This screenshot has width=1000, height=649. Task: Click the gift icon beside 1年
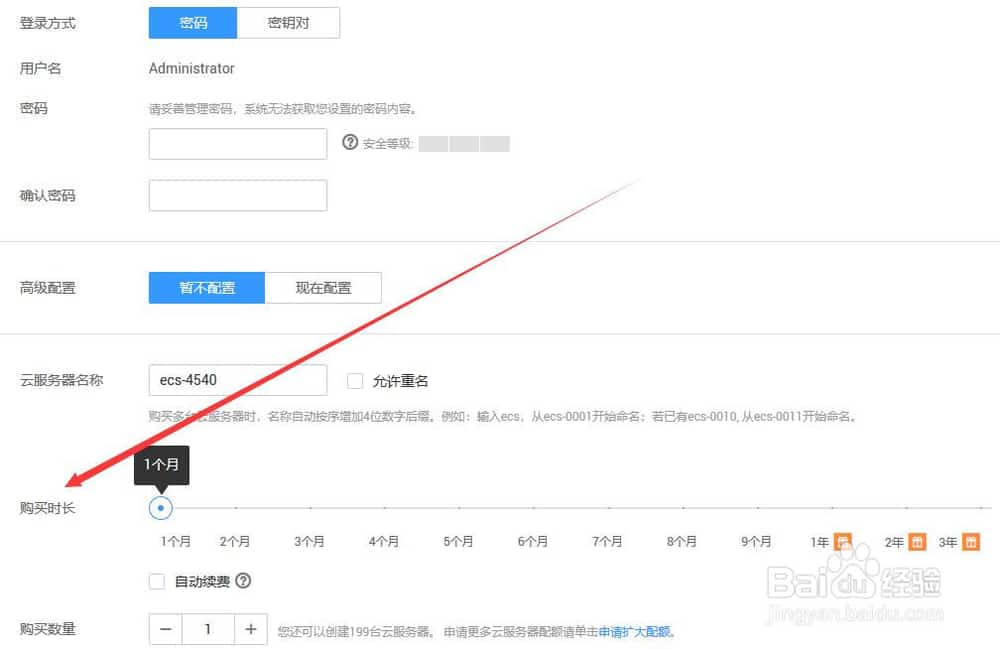(843, 542)
